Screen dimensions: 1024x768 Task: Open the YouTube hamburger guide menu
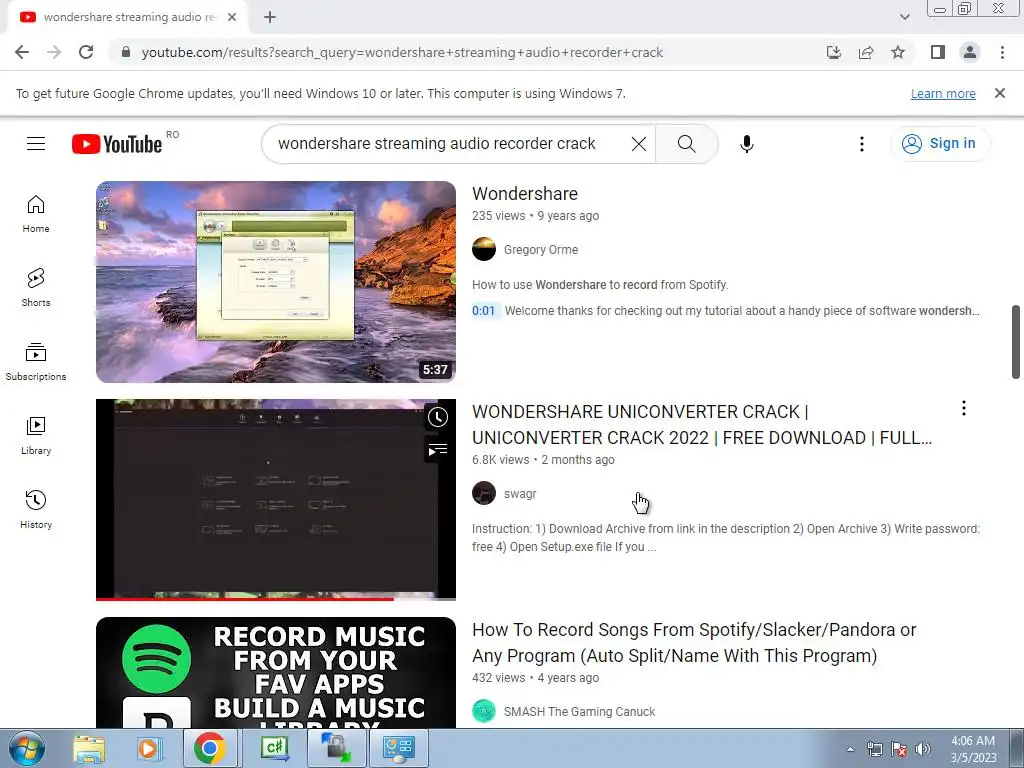click(x=36, y=143)
